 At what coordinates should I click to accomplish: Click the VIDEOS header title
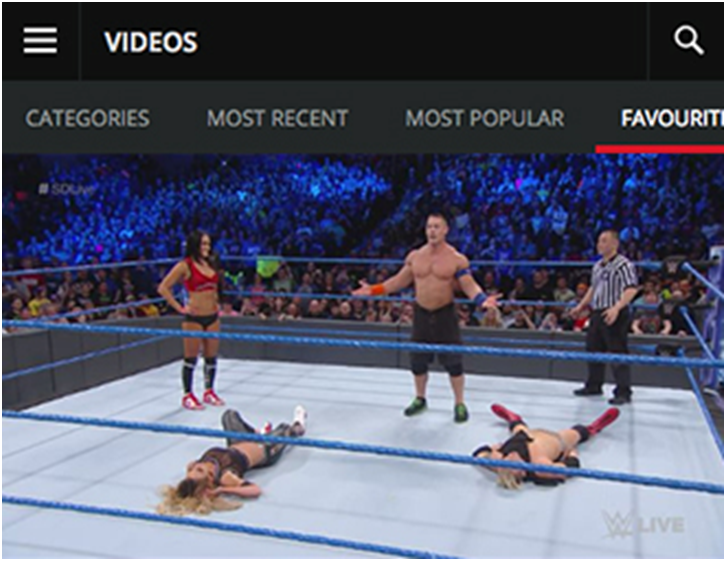(x=151, y=42)
